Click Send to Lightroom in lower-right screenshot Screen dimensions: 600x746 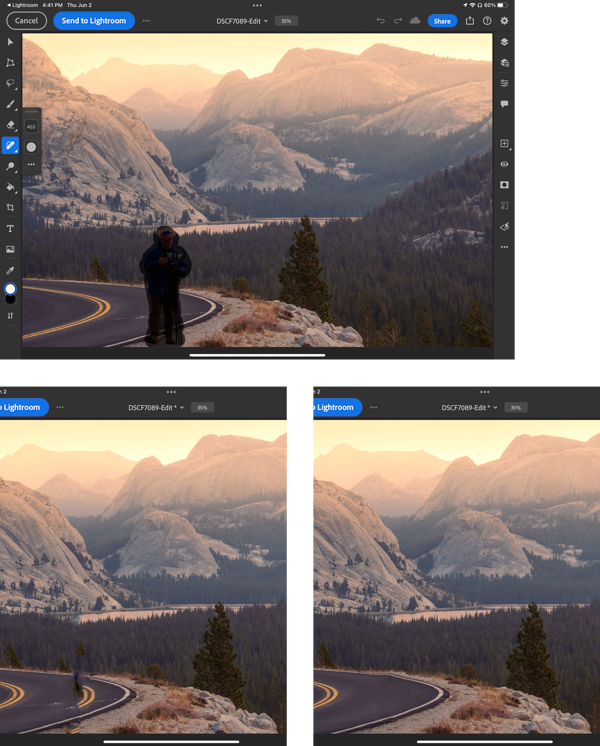(x=336, y=407)
